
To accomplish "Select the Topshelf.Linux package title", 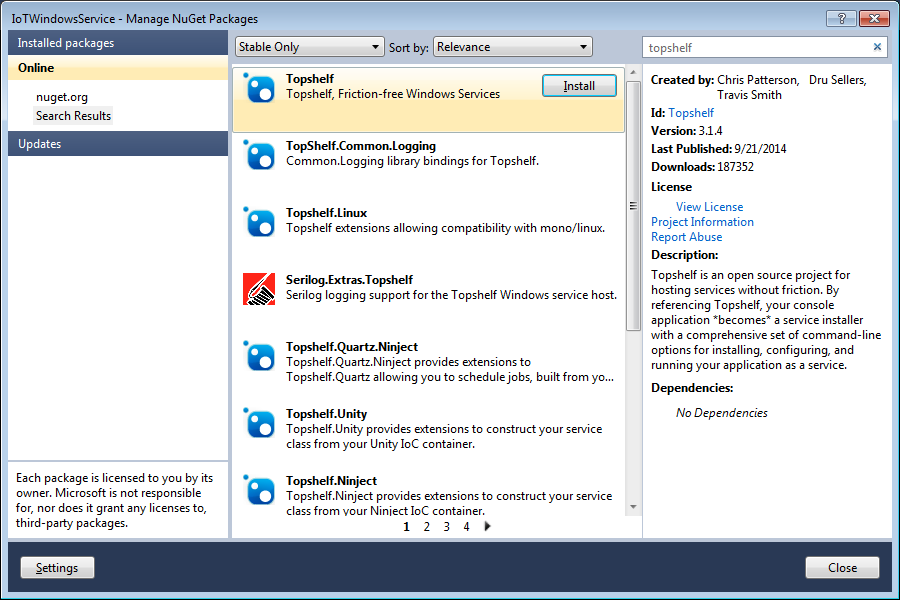I will (327, 213).
